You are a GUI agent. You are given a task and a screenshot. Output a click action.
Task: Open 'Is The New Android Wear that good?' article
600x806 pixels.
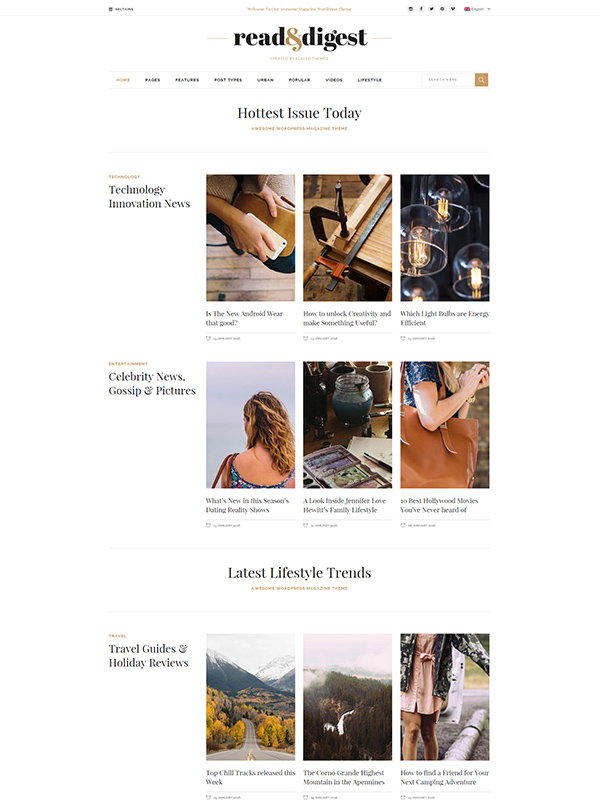click(244, 318)
